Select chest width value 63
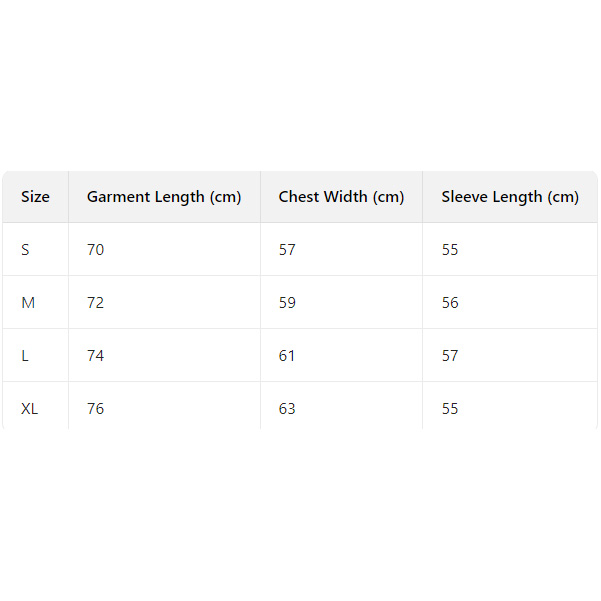 (288, 409)
